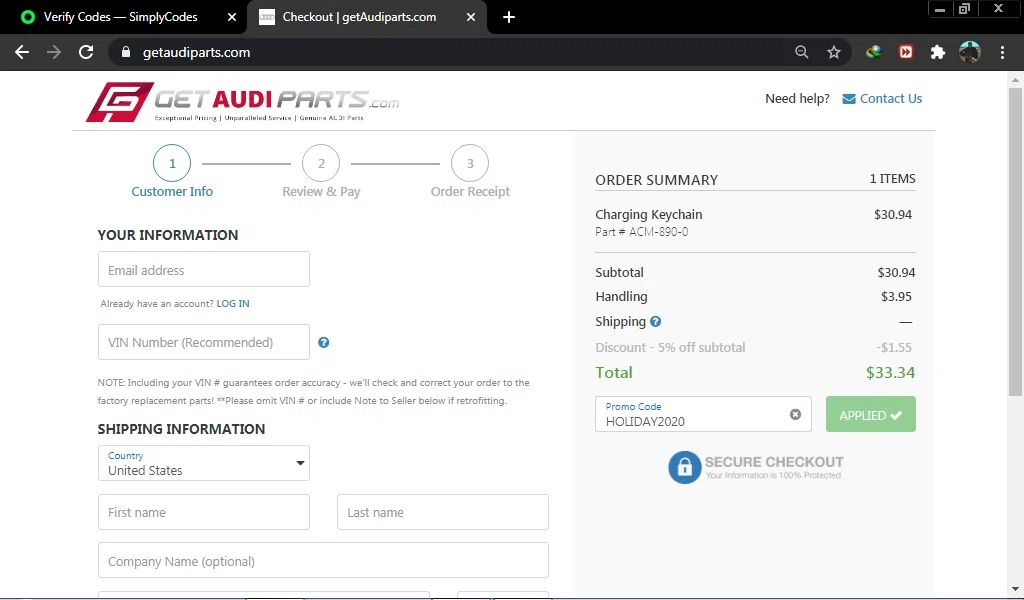Screen dimensions: 1024x600
Task: Restore down the browser window
Action: point(965,9)
